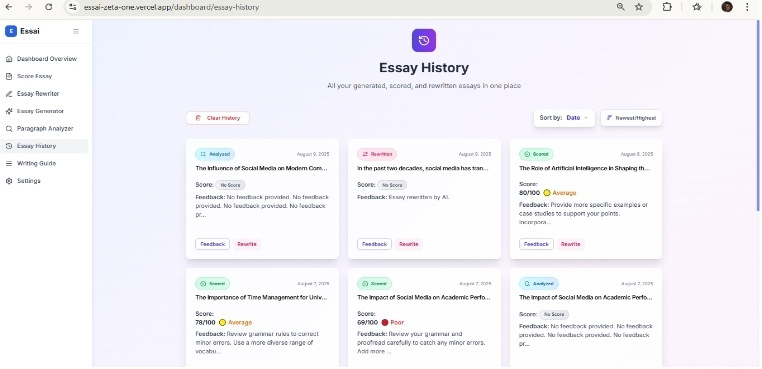The width and height of the screenshot is (762, 369).
Task: Open the Sort by Date dropdown
Action: 564,118
